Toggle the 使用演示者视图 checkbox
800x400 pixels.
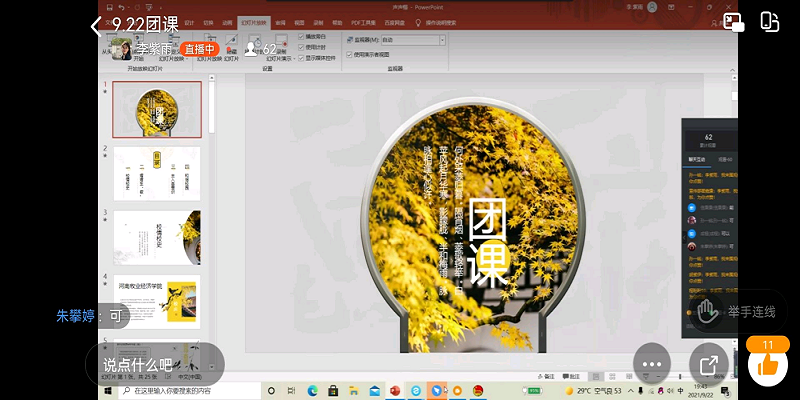pos(349,55)
